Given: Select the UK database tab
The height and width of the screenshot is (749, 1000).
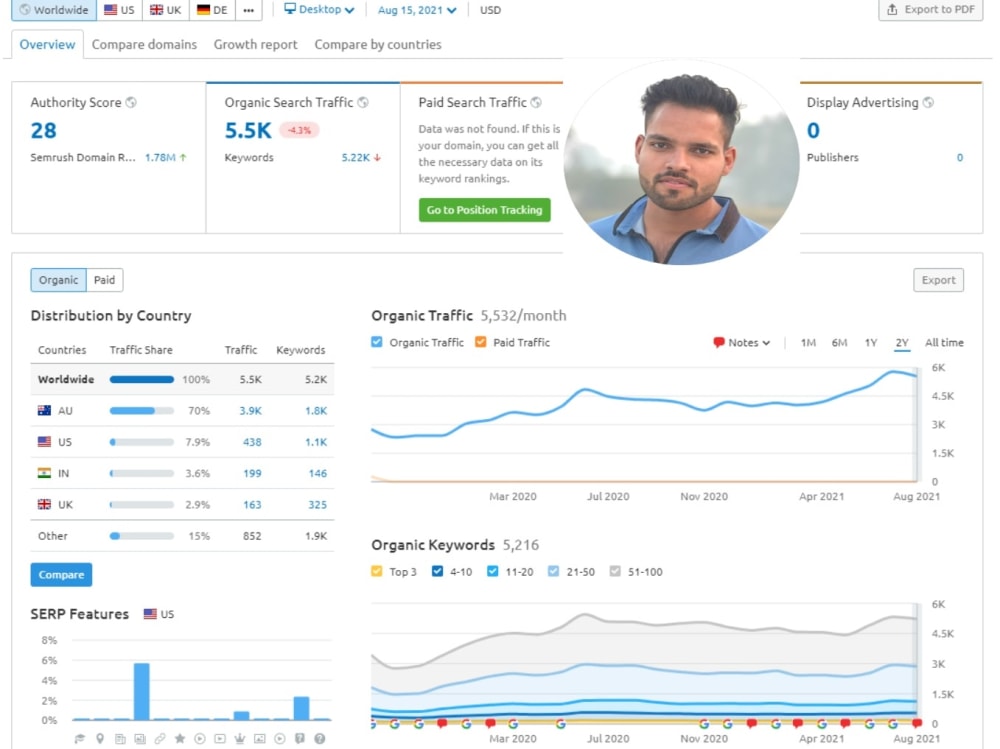Looking at the screenshot, I should [166, 10].
